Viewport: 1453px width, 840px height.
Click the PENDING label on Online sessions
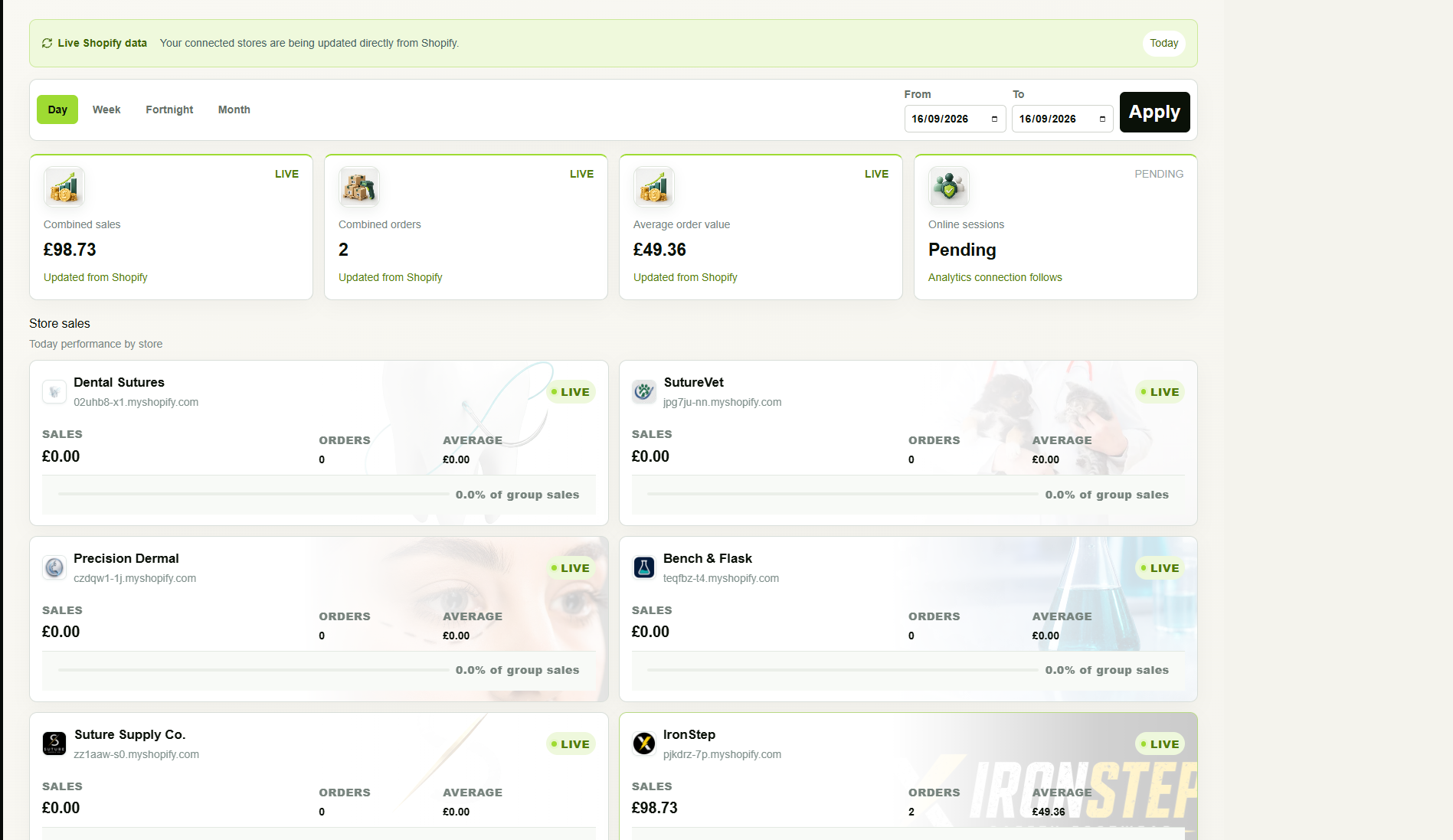pyautogui.click(x=1159, y=174)
